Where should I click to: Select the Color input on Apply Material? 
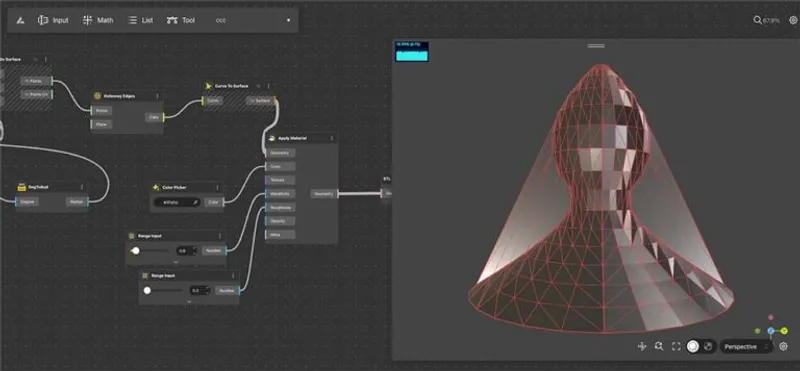pyautogui.click(x=280, y=166)
